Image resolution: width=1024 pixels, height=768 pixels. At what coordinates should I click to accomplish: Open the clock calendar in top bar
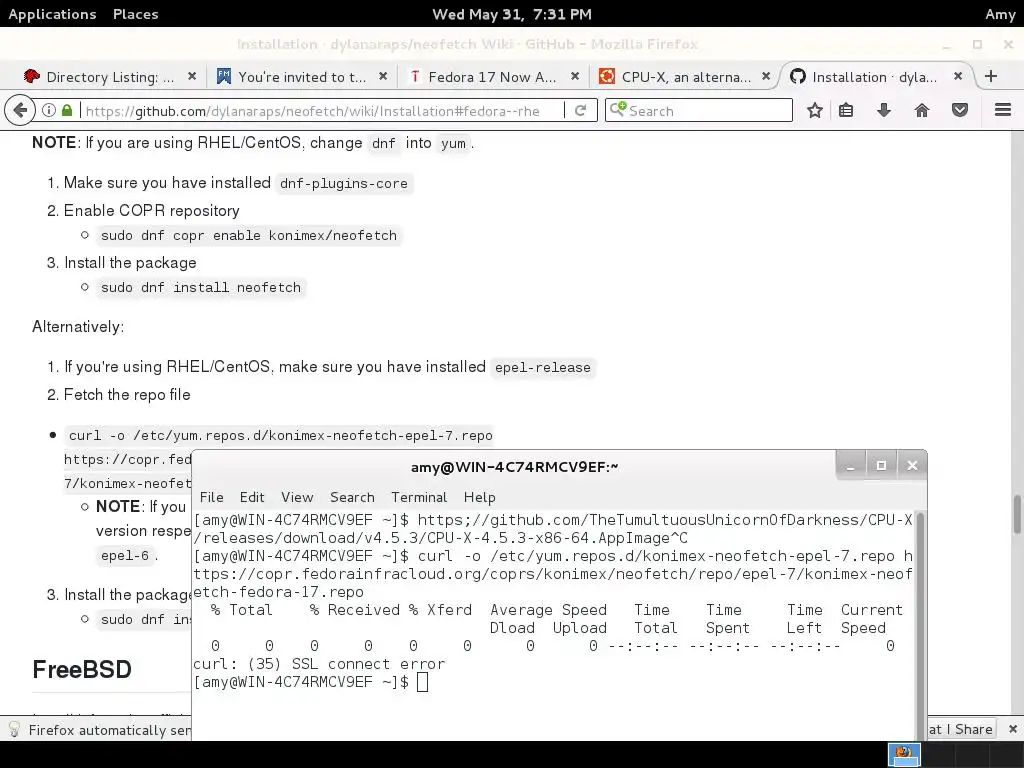coord(511,14)
